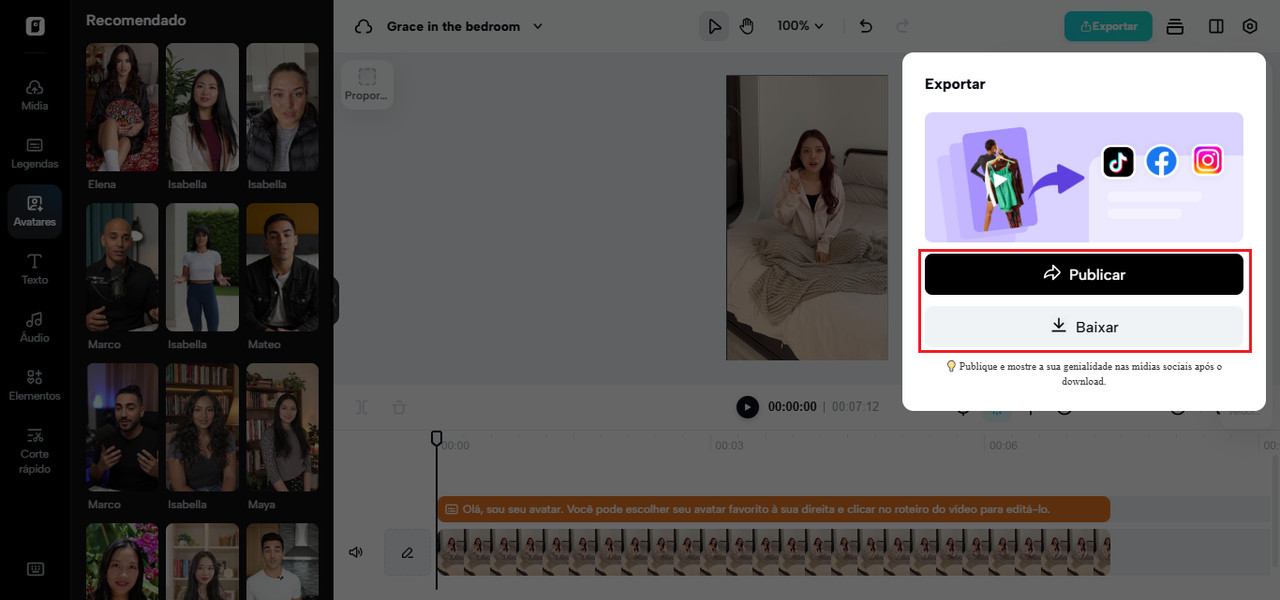Expand the 100% zoom dropdown
This screenshot has width=1280, height=600.
point(800,26)
